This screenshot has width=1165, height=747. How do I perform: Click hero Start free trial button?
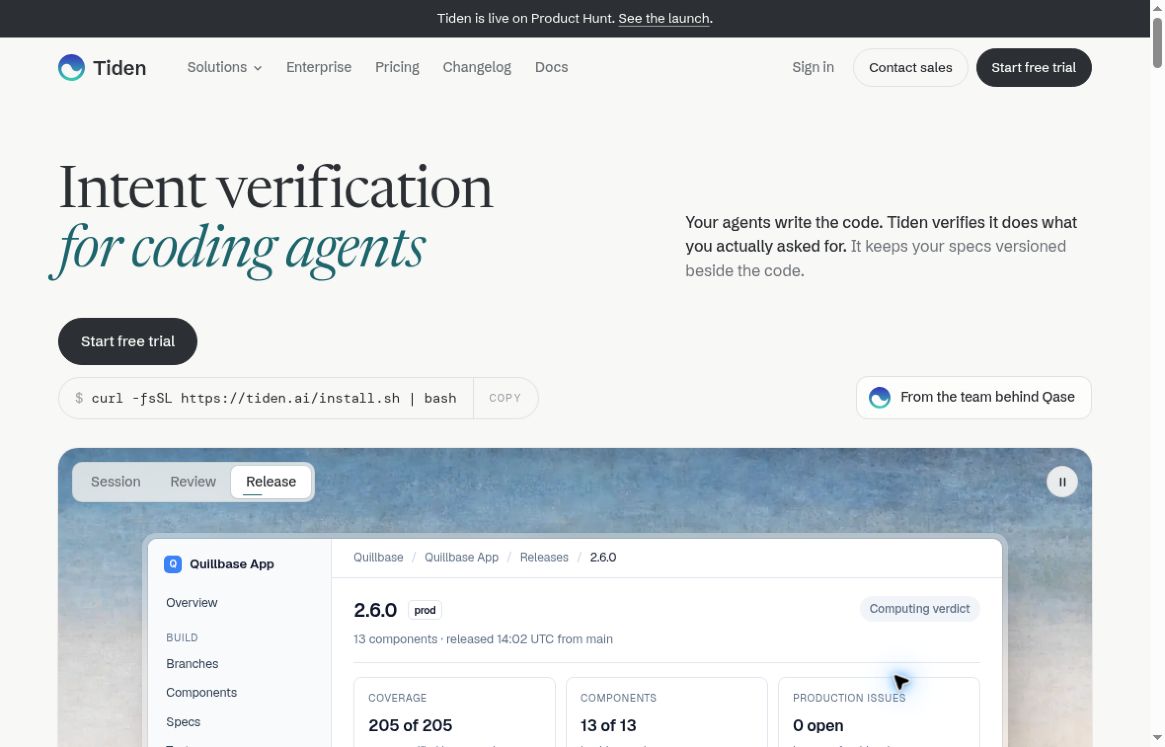pyautogui.click(x=128, y=341)
